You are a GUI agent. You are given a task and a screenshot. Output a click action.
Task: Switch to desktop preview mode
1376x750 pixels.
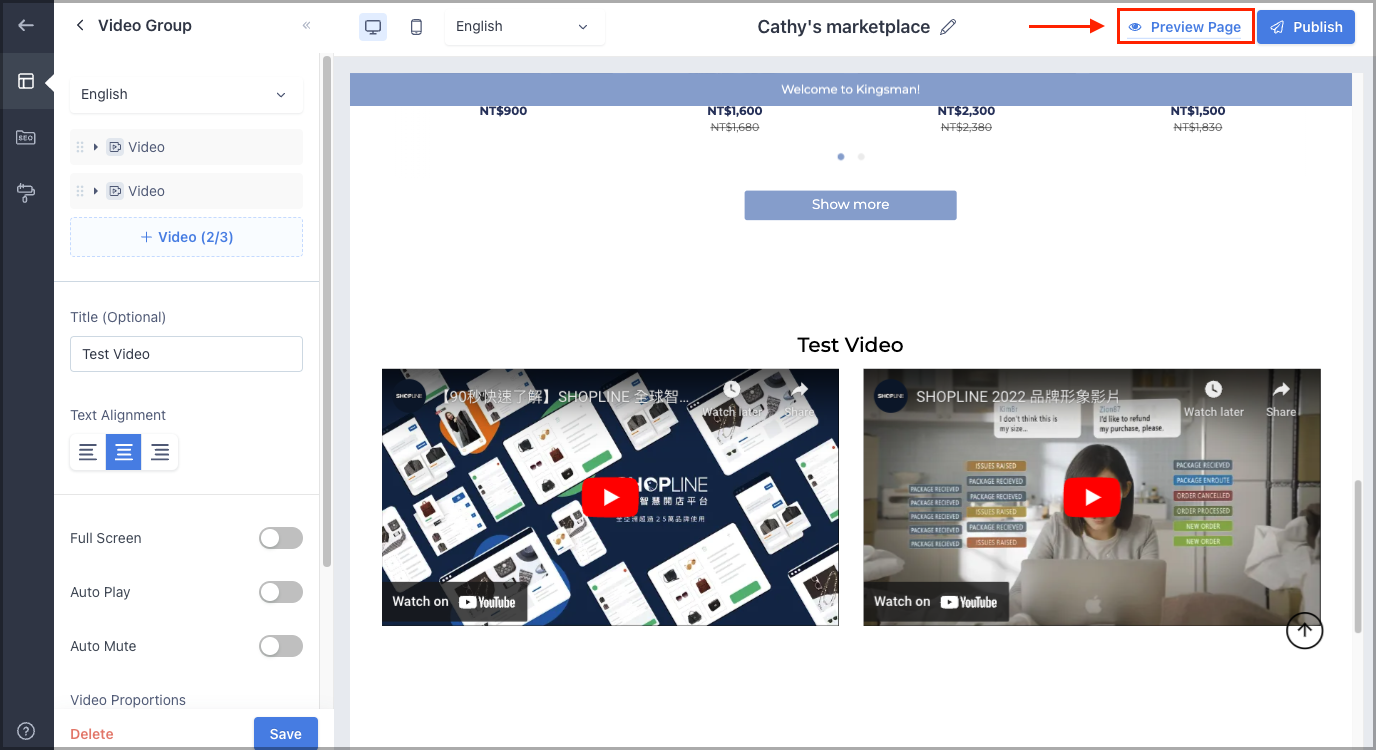373,27
